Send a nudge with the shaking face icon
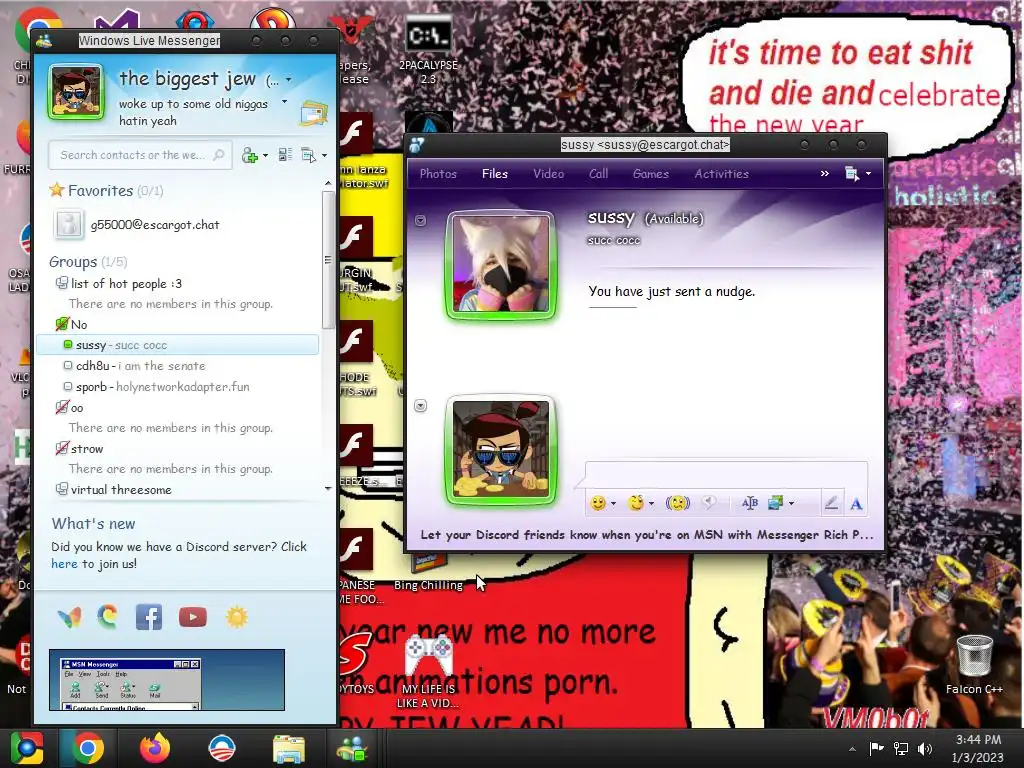The width and height of the screenshot is (1024, 768). [678, 503]
